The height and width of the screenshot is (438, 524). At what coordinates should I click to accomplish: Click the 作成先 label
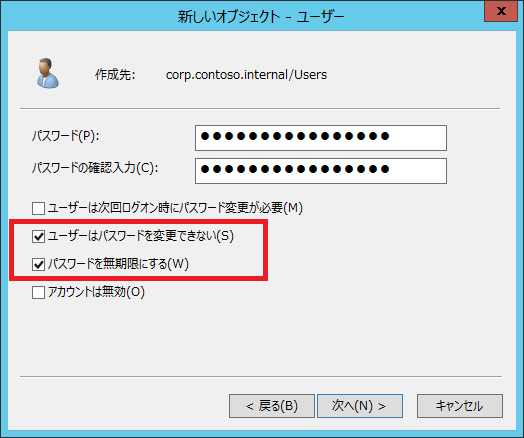point(115,75)
